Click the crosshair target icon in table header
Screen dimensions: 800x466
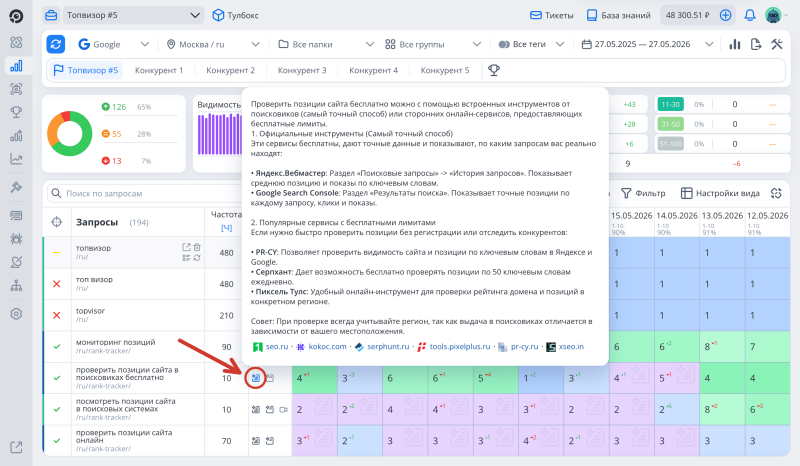[57, 222]
